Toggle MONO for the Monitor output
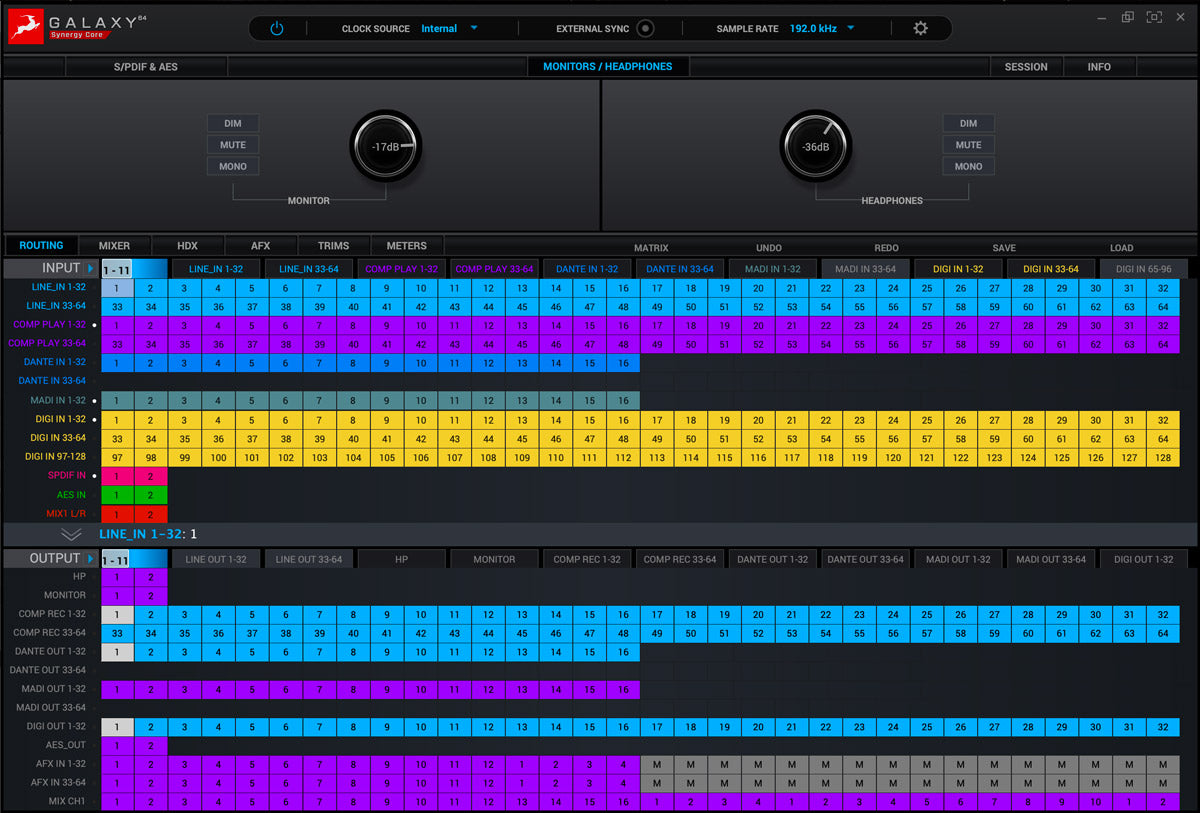The image size is (1200, 813). pos(233,166)
